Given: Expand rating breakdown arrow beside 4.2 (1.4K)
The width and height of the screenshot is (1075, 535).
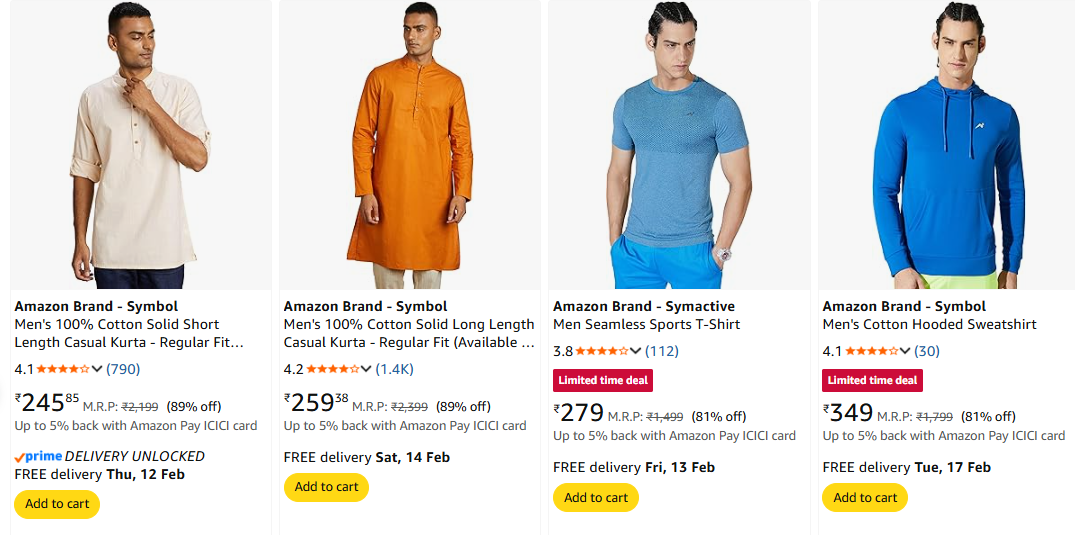Looking at the screenshot, I should tap(367, 369).
